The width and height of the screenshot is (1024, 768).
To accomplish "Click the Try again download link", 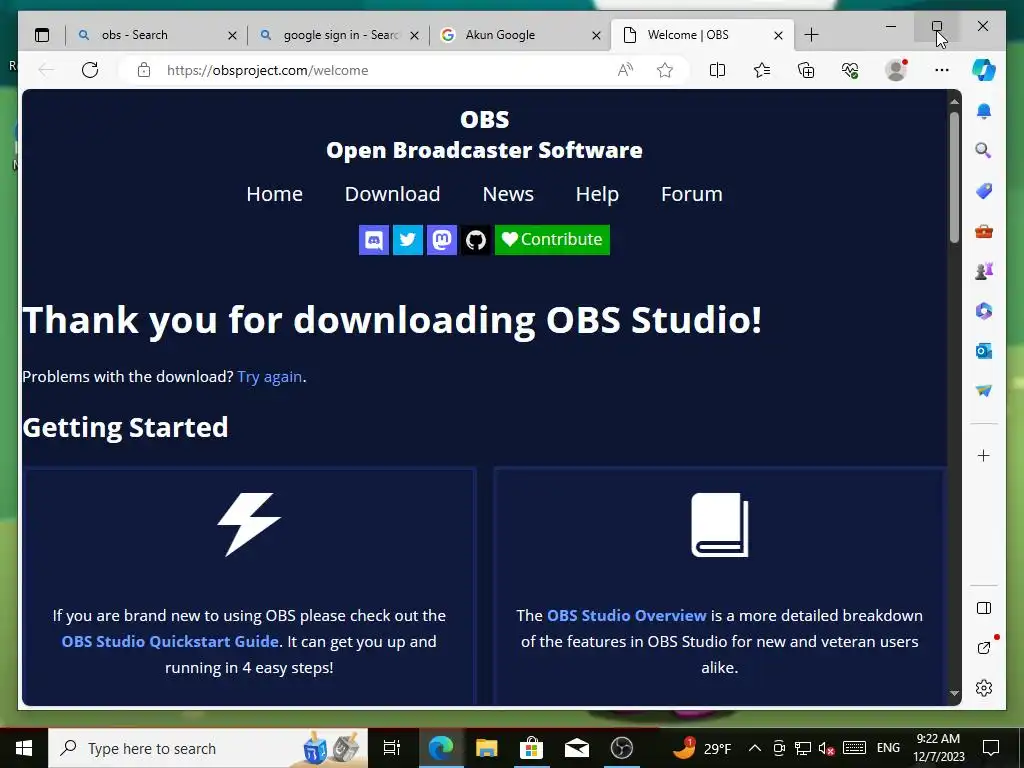I will [x=270, y=377].
